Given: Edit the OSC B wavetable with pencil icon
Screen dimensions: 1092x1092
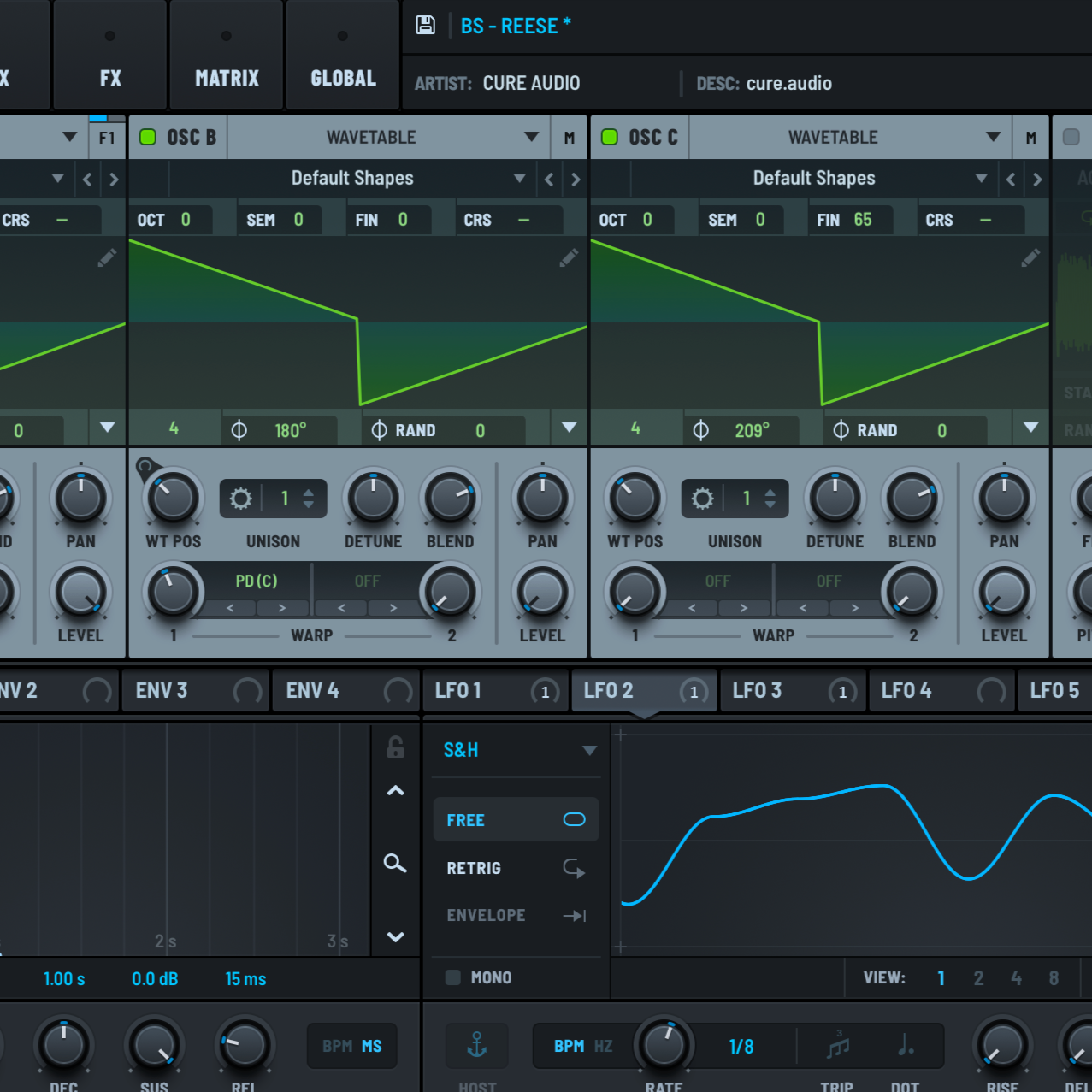Looking at the screenshot, I should coord(569,257).
